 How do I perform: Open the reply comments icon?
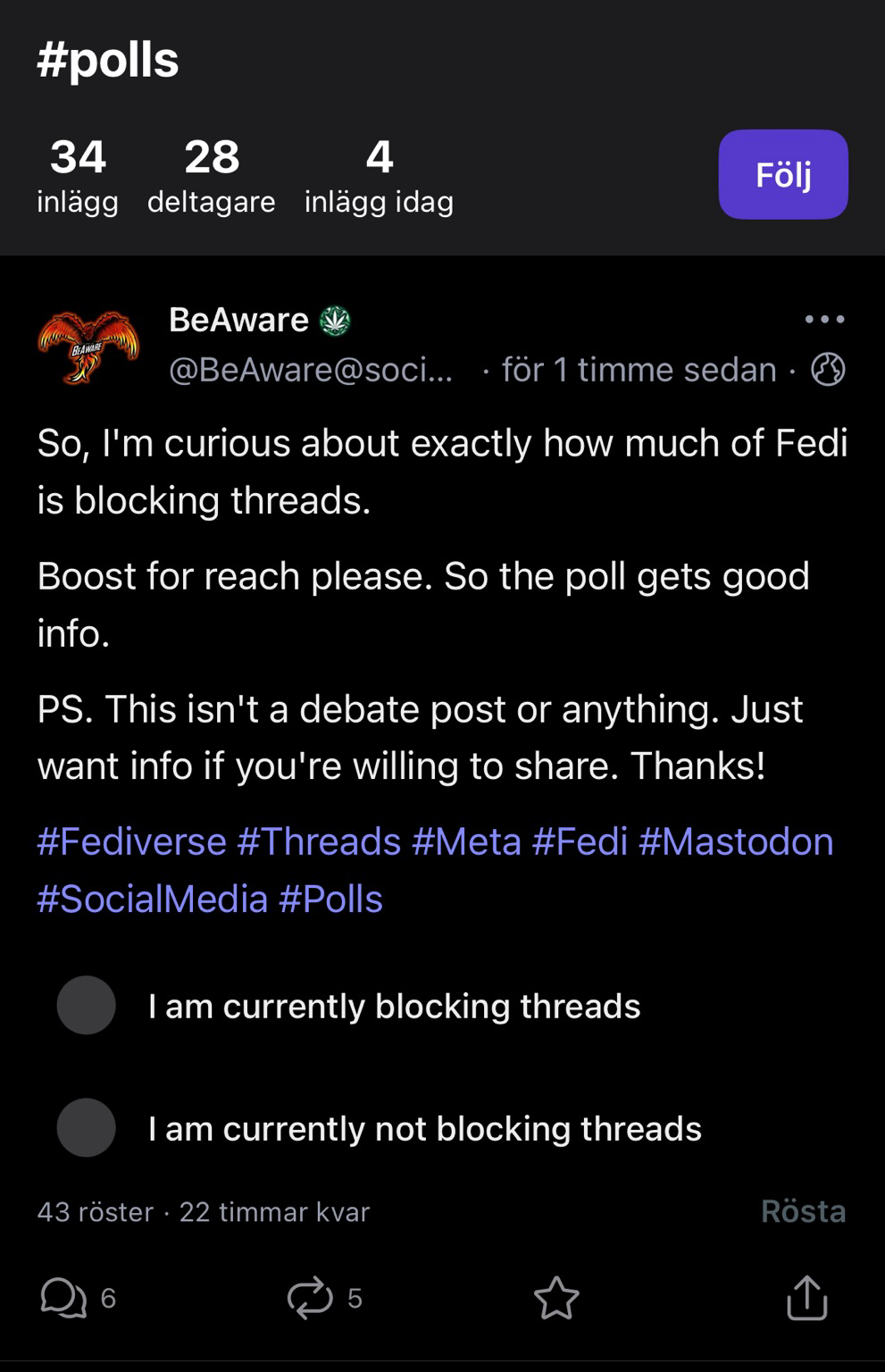[63, 1298]
